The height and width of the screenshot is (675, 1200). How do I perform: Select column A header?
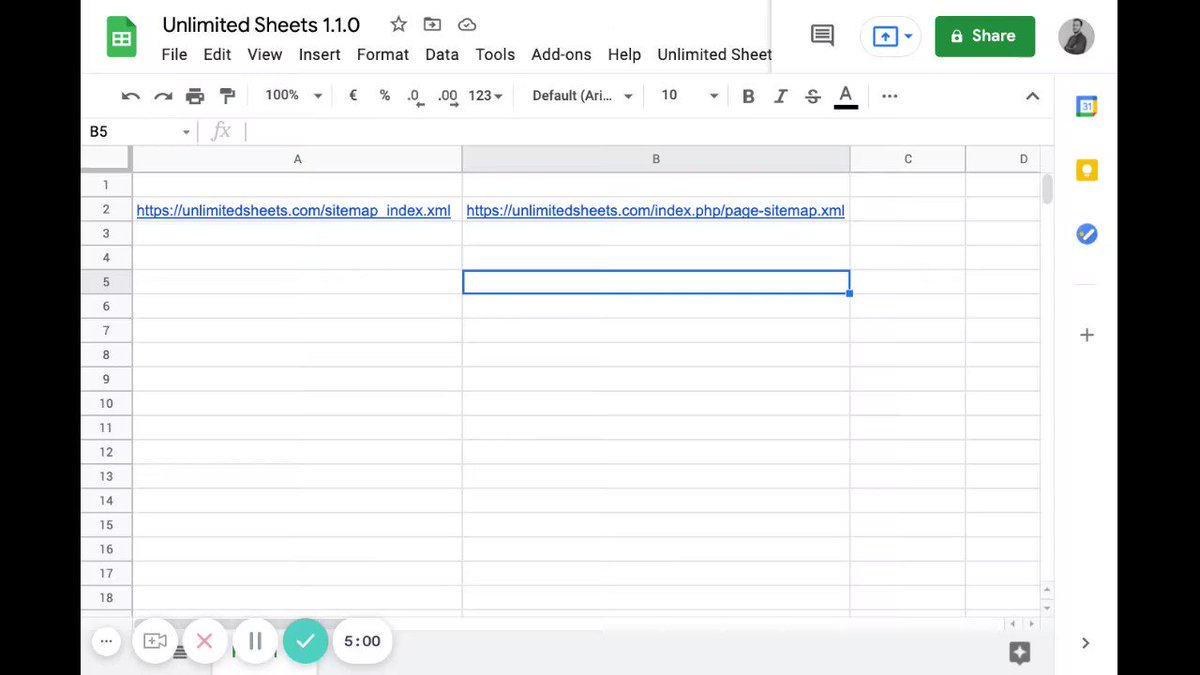click(x=297, y=159)
